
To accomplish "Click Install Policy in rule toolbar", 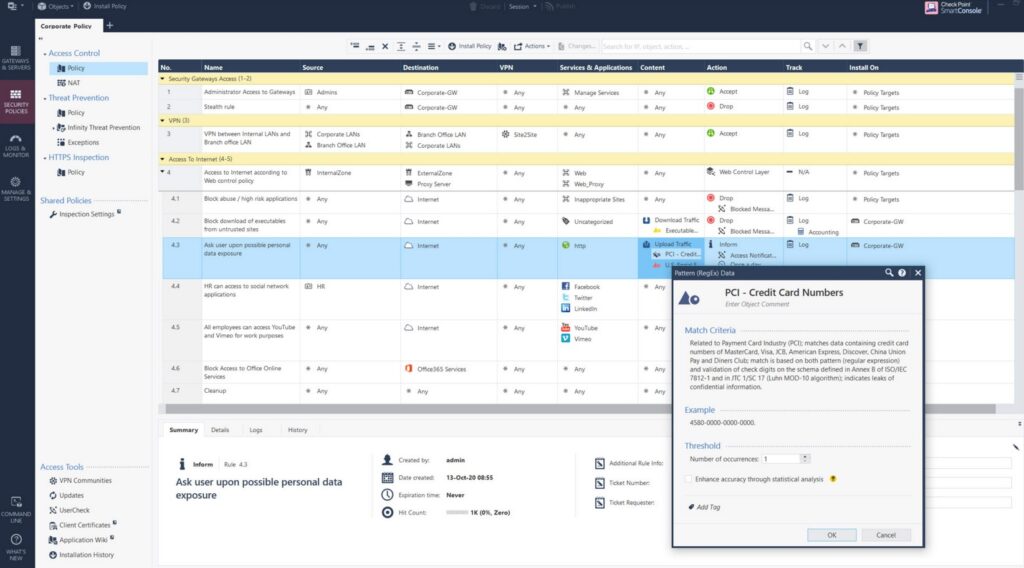I will [470, 46].
